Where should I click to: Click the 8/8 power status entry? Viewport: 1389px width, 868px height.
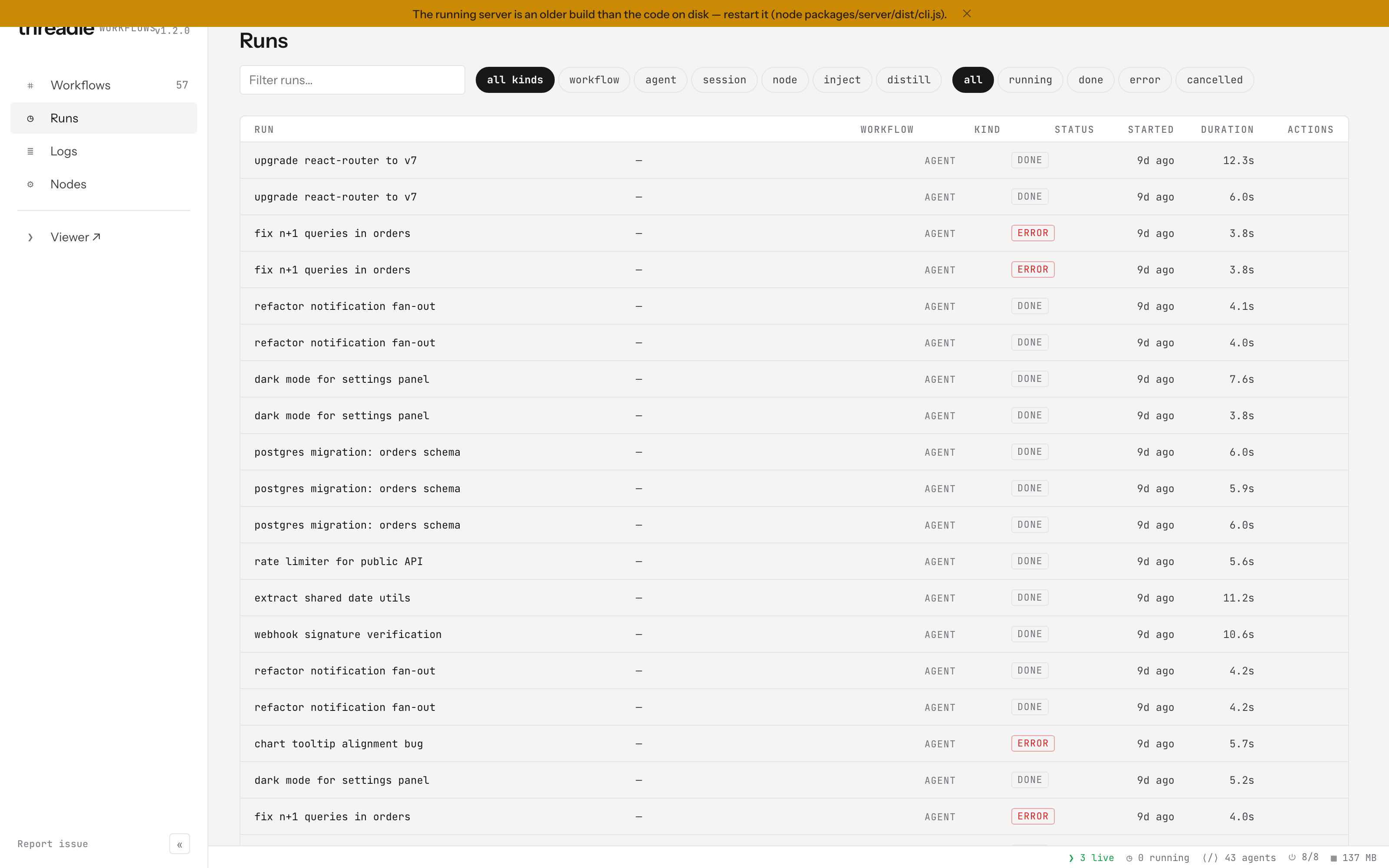point(1303,857)
